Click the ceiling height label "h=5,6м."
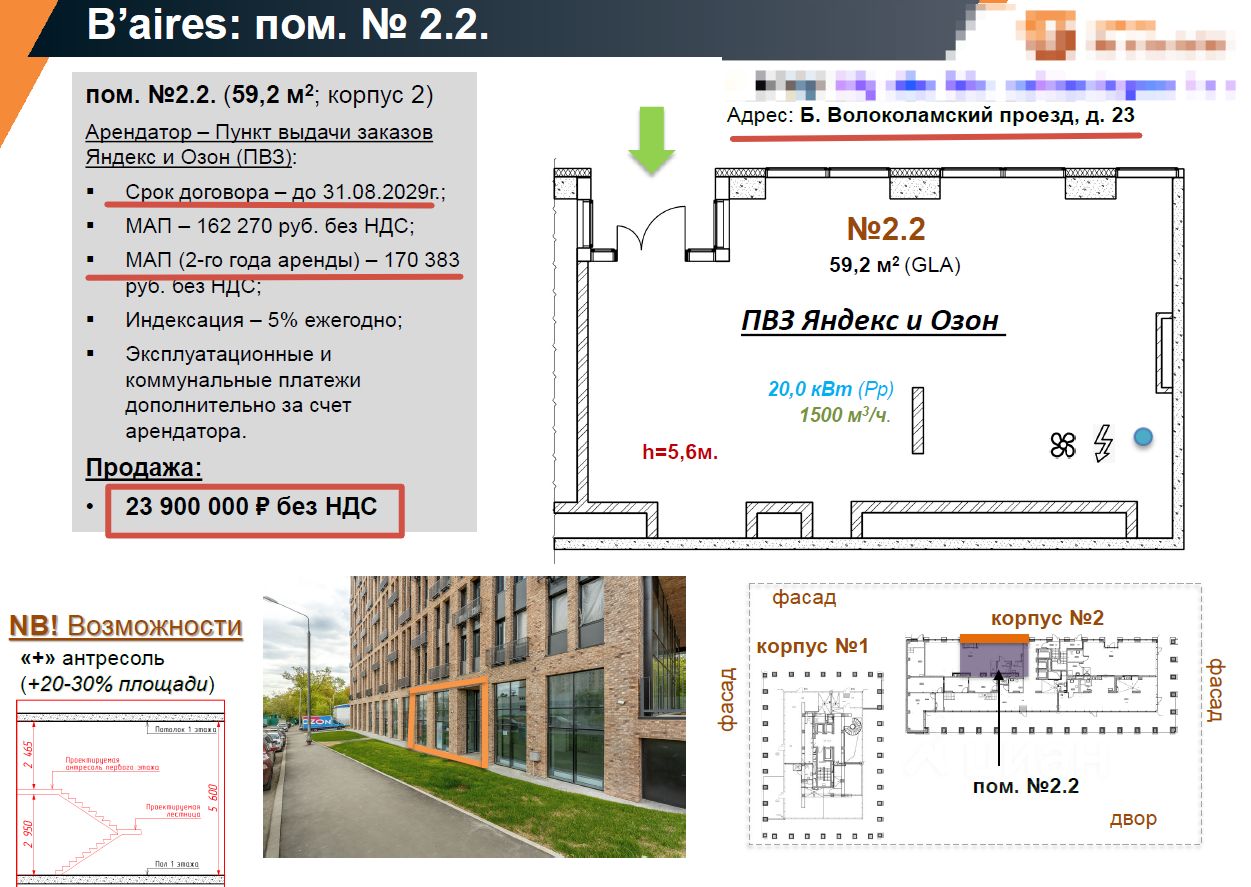This screenshot has width=1251, height=887. [x=680, y=452]
